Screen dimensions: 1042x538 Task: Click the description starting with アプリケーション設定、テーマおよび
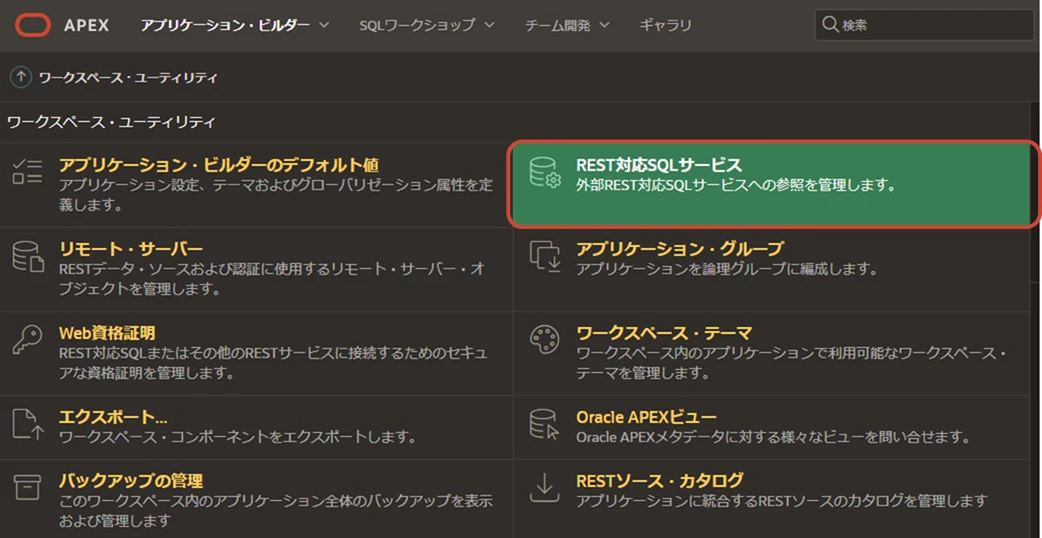pos(276,195)
